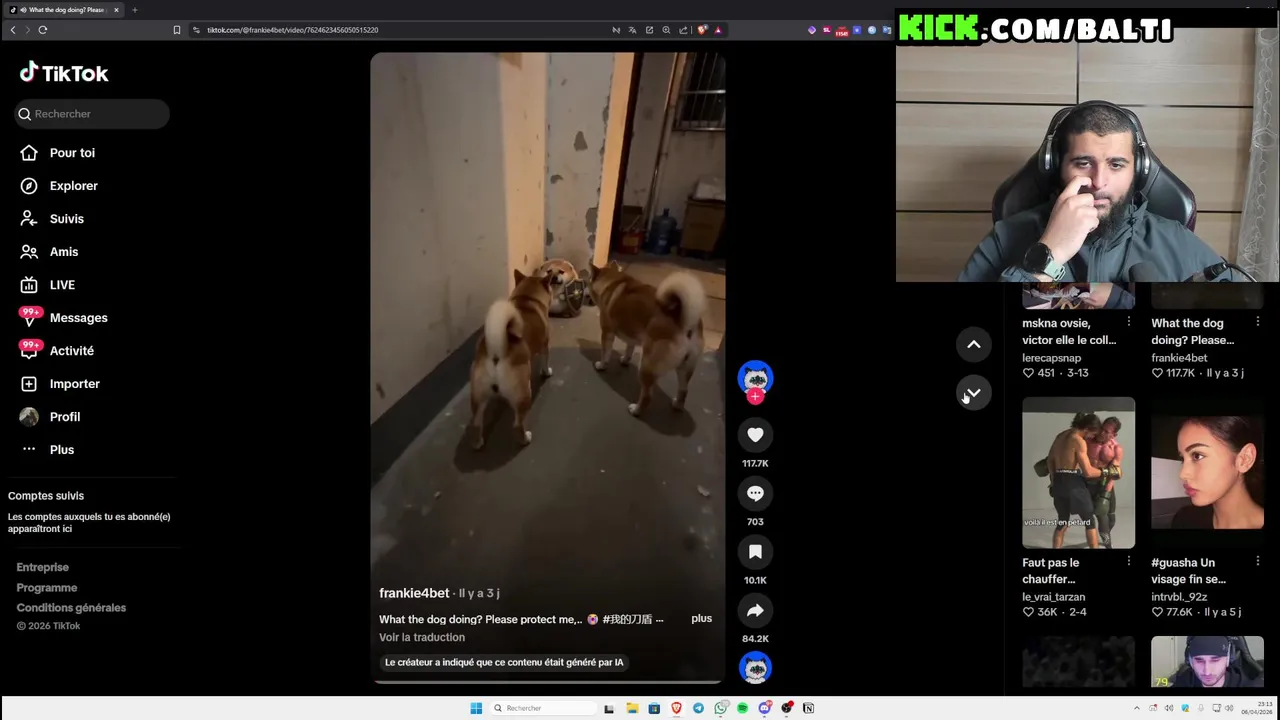Open the Explorer compass page

[x=60, y=186]
